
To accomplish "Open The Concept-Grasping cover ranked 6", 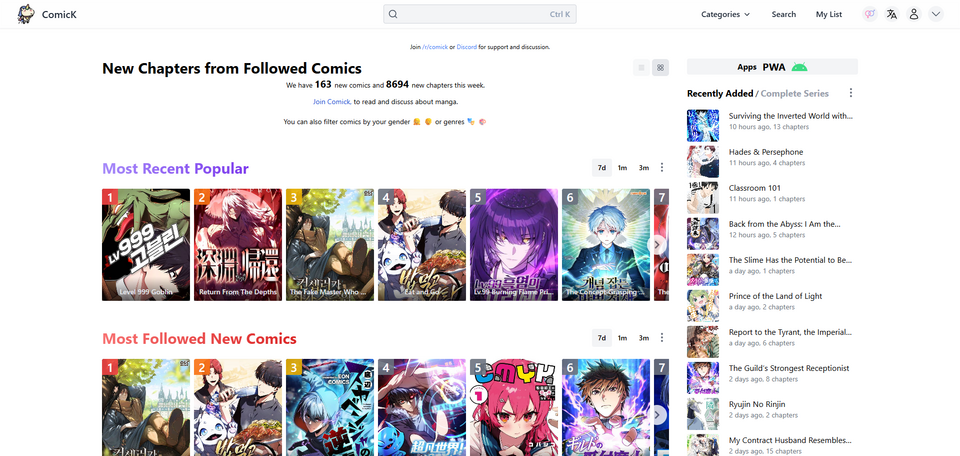I will [606, 244].
